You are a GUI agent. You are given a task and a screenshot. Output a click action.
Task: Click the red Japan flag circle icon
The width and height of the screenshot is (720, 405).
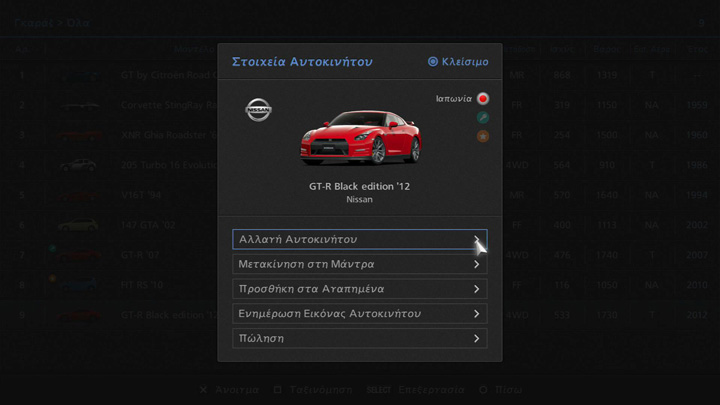coord(483,99)
